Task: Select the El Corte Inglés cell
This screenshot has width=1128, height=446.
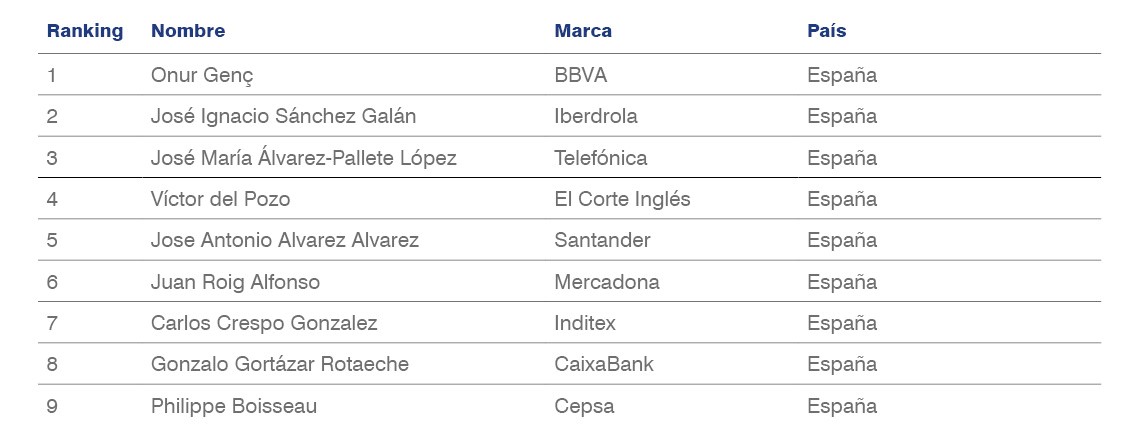Action: click(622, 199)
